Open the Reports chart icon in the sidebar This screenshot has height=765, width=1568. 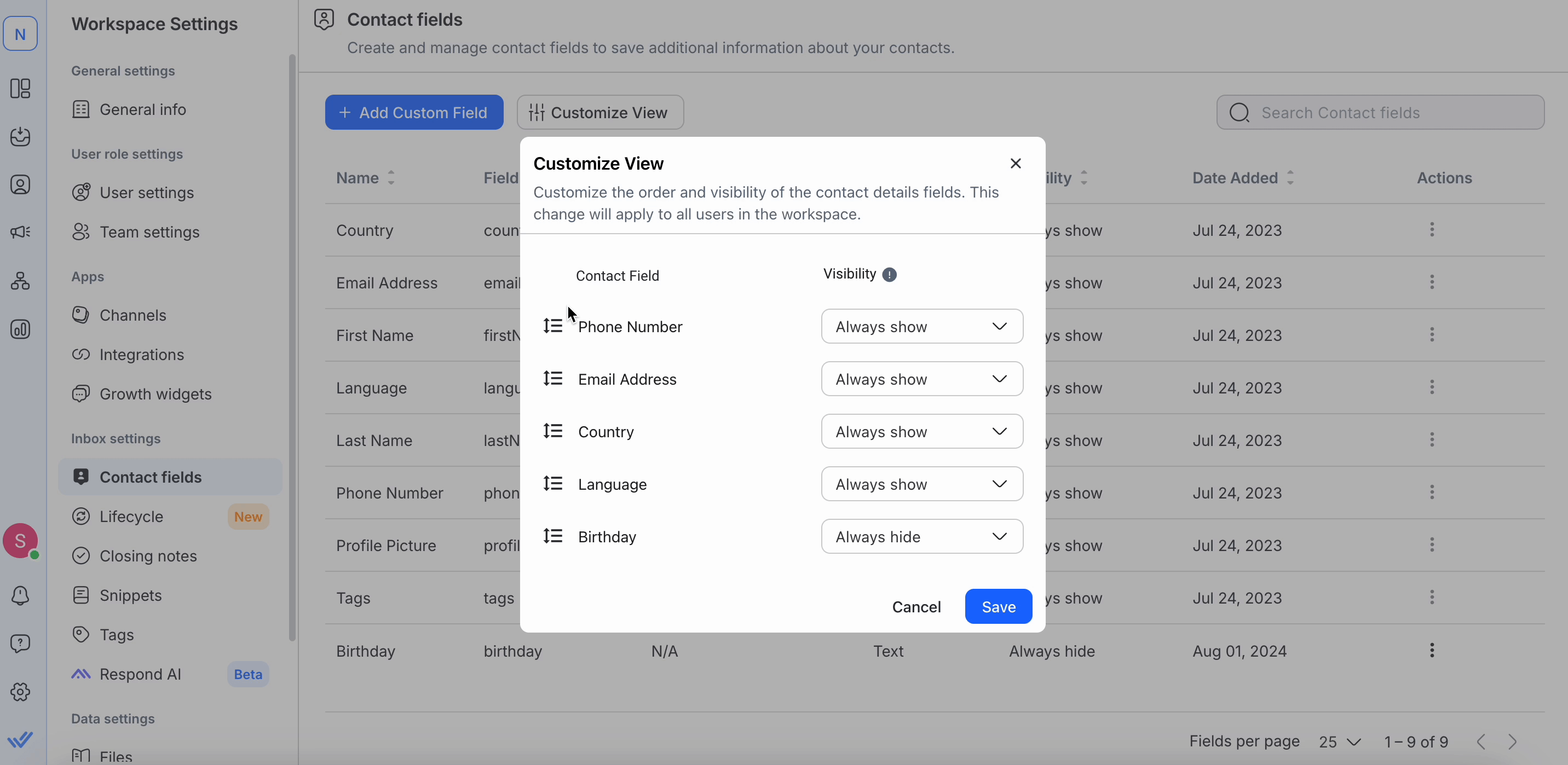coord(20,329)
